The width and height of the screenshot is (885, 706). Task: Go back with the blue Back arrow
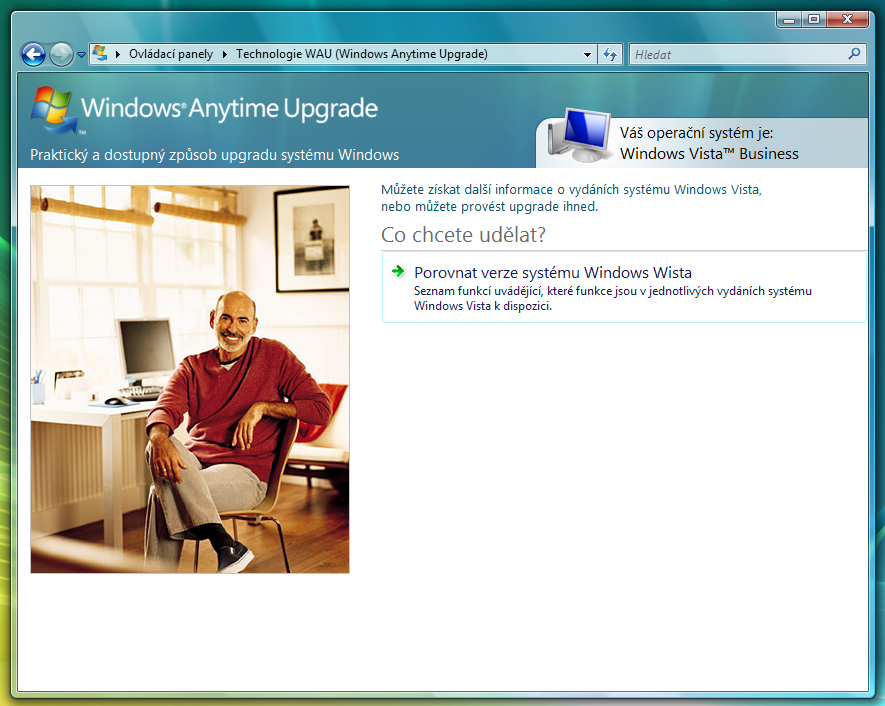tap(33, 55)
